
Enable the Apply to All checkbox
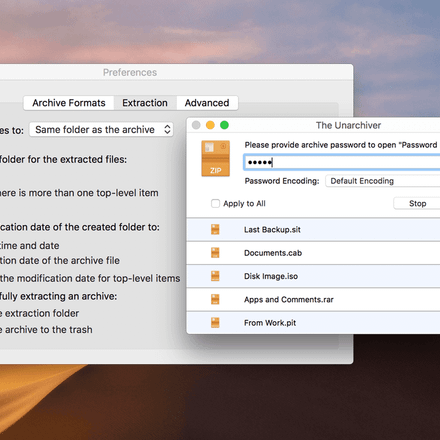click(215, 203)
